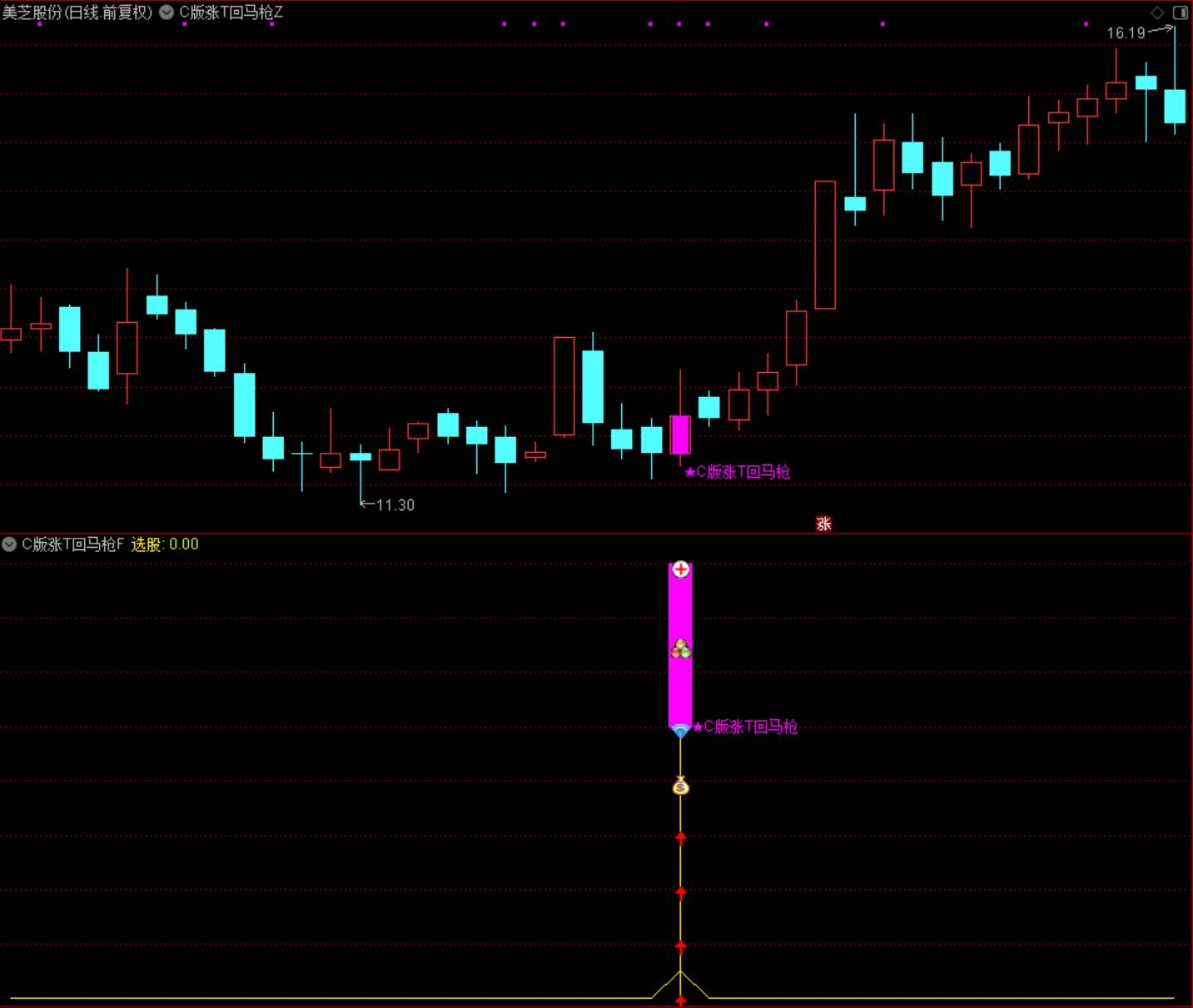The image size is (1193, 1008).
Task: Click the colored balls icon on magenta bar
Action: point(681,649)
